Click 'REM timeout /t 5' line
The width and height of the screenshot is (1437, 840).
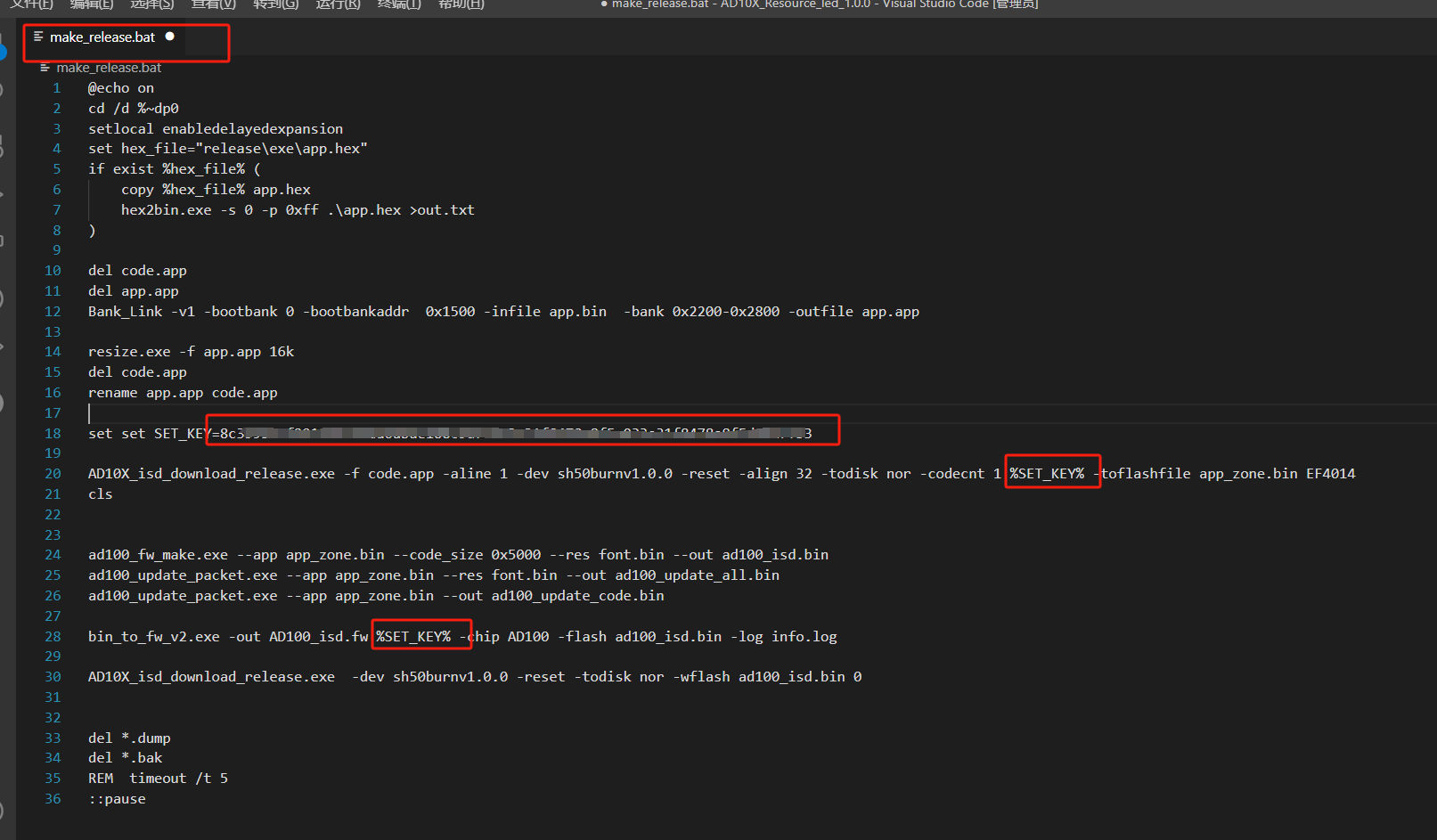point(158,779)
